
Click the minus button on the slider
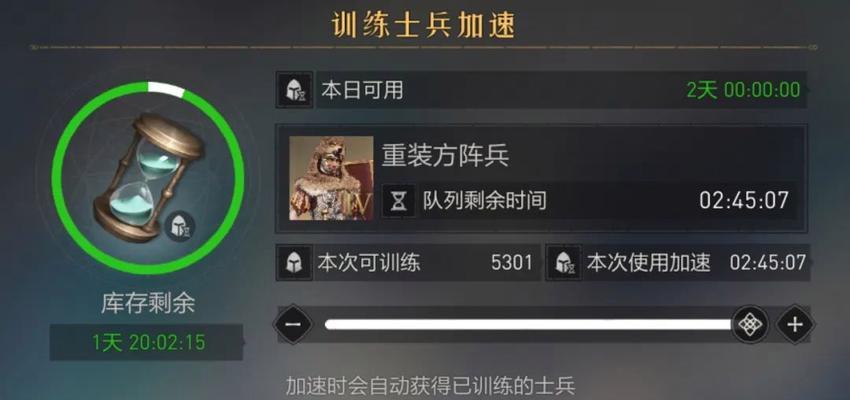tap(293, 325)
